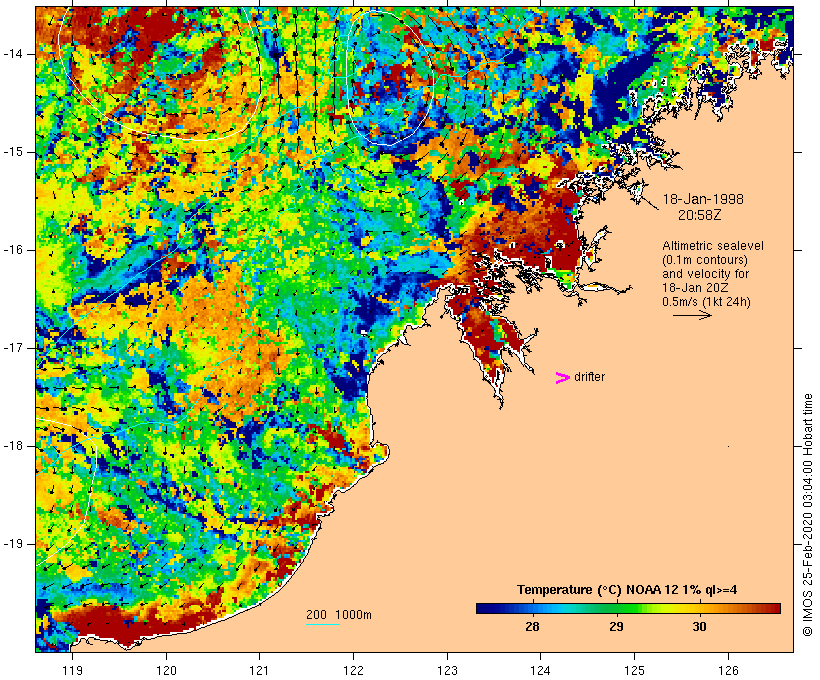
Task: Click the 'and velocity for' legend line
Action: (705, 274)
